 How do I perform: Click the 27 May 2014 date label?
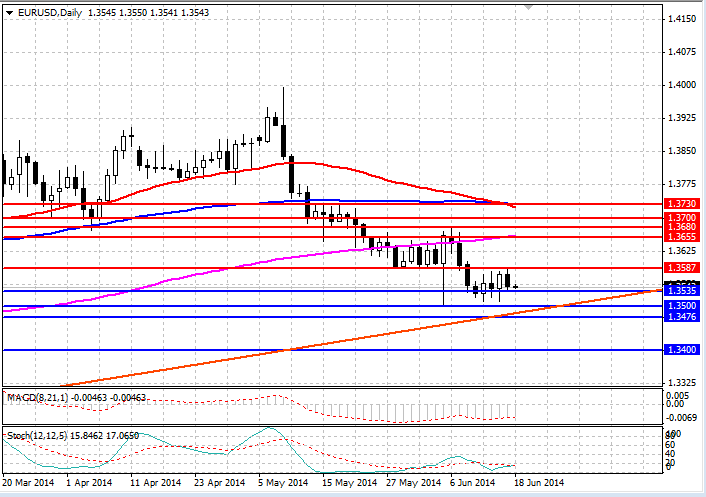point(414,483)
